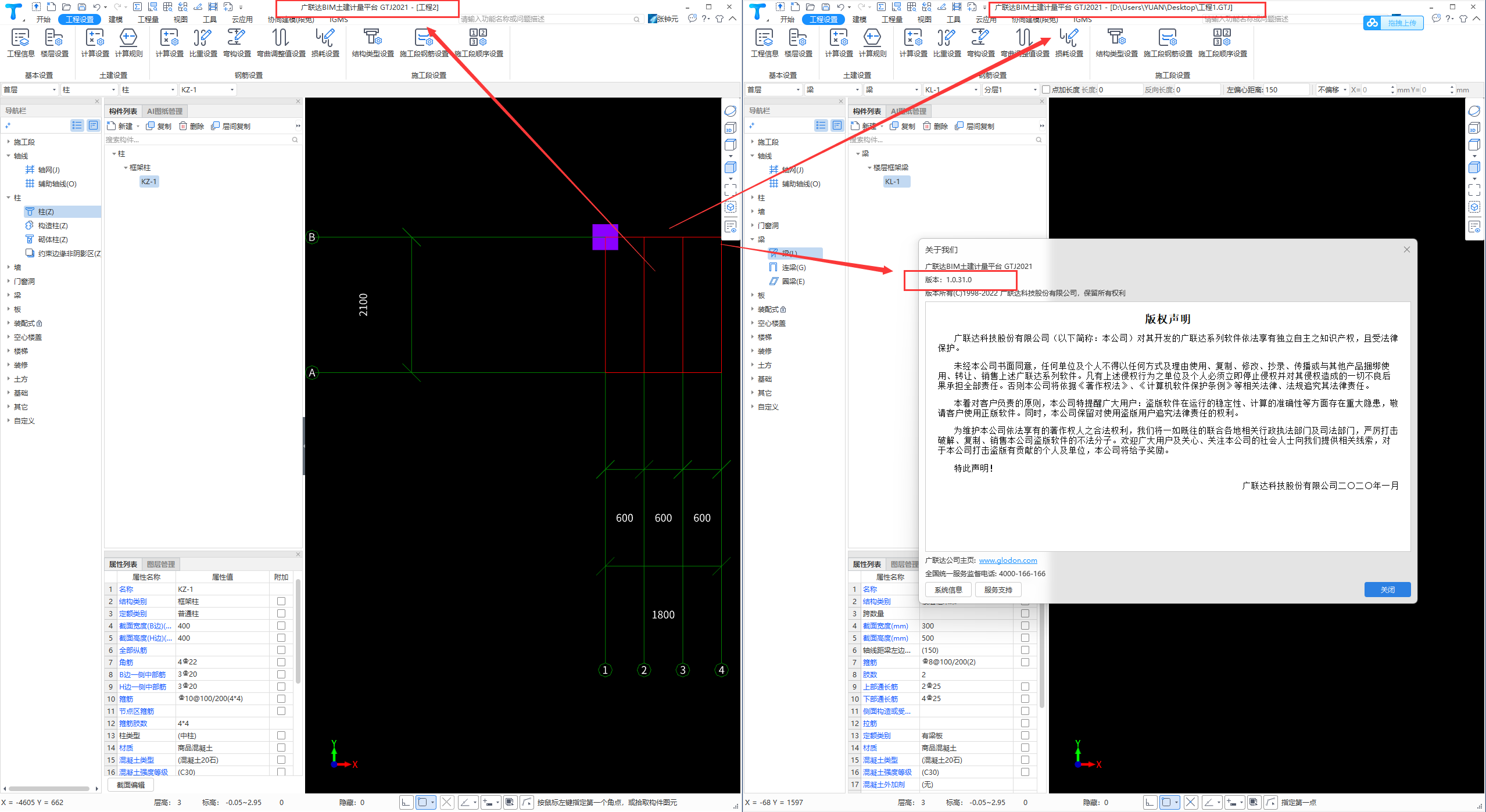Select 连梁(G) in right navigation tree

point(793,267)
